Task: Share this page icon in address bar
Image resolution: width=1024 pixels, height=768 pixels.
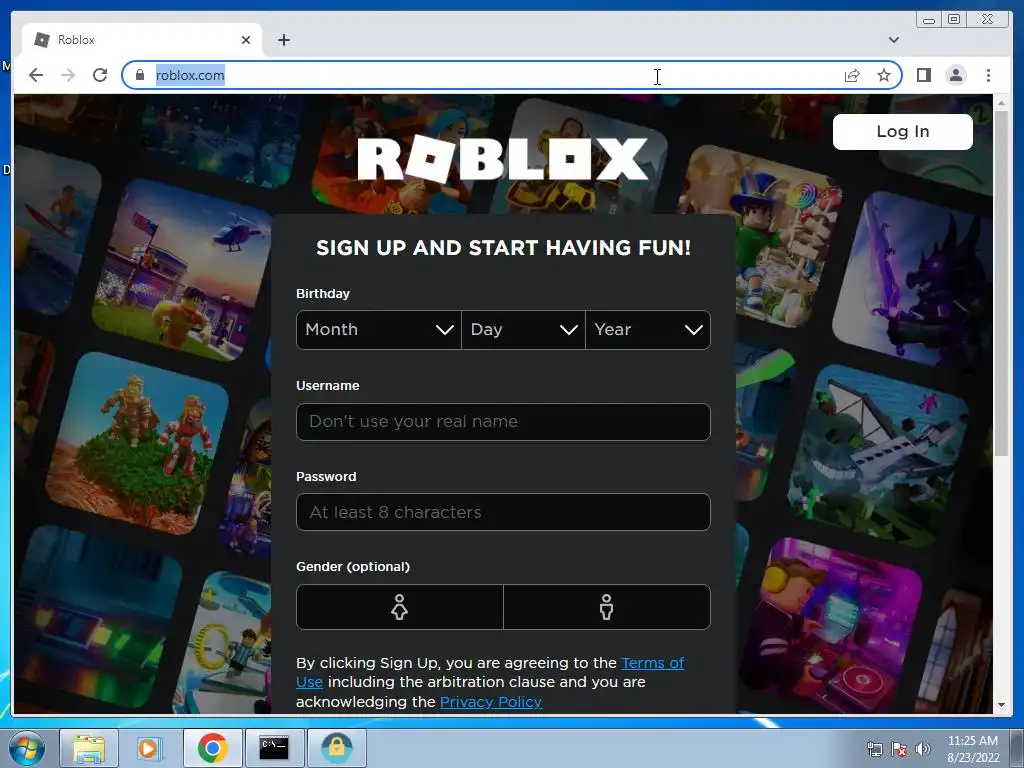Action: click(x=852, y=75)
